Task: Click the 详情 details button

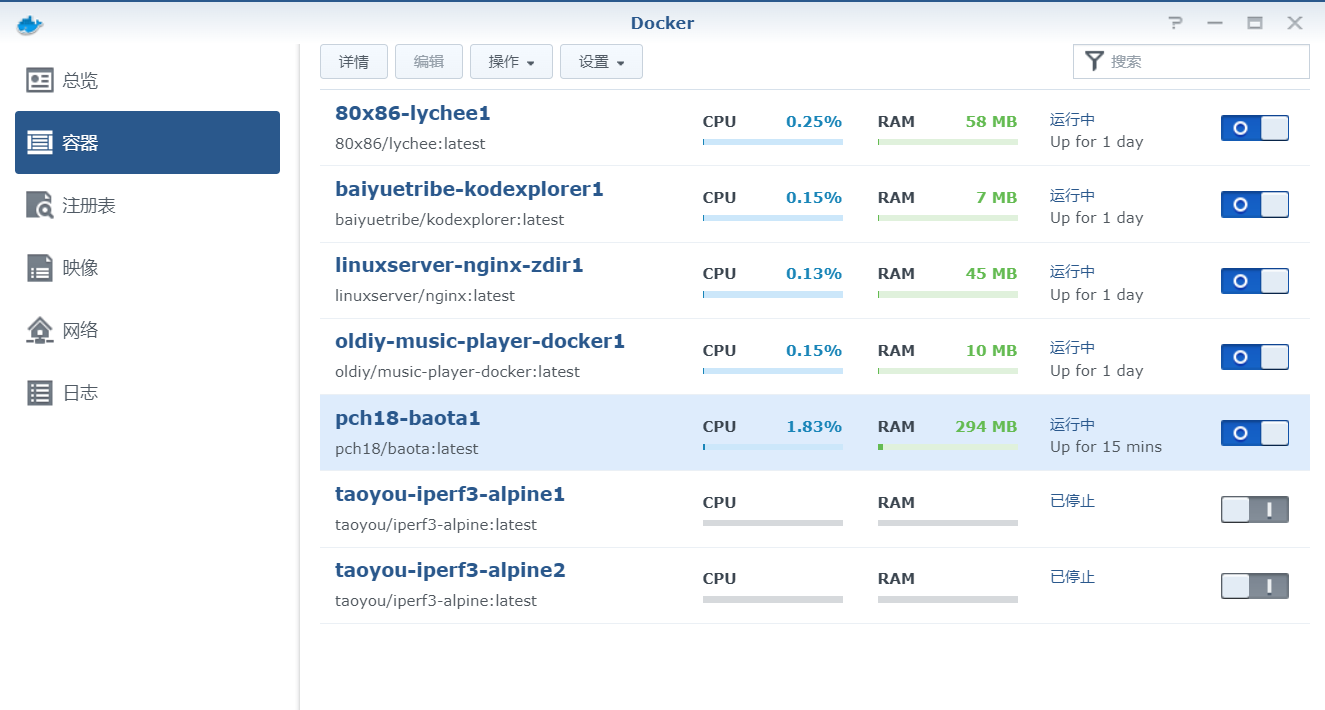Action: 354,62
